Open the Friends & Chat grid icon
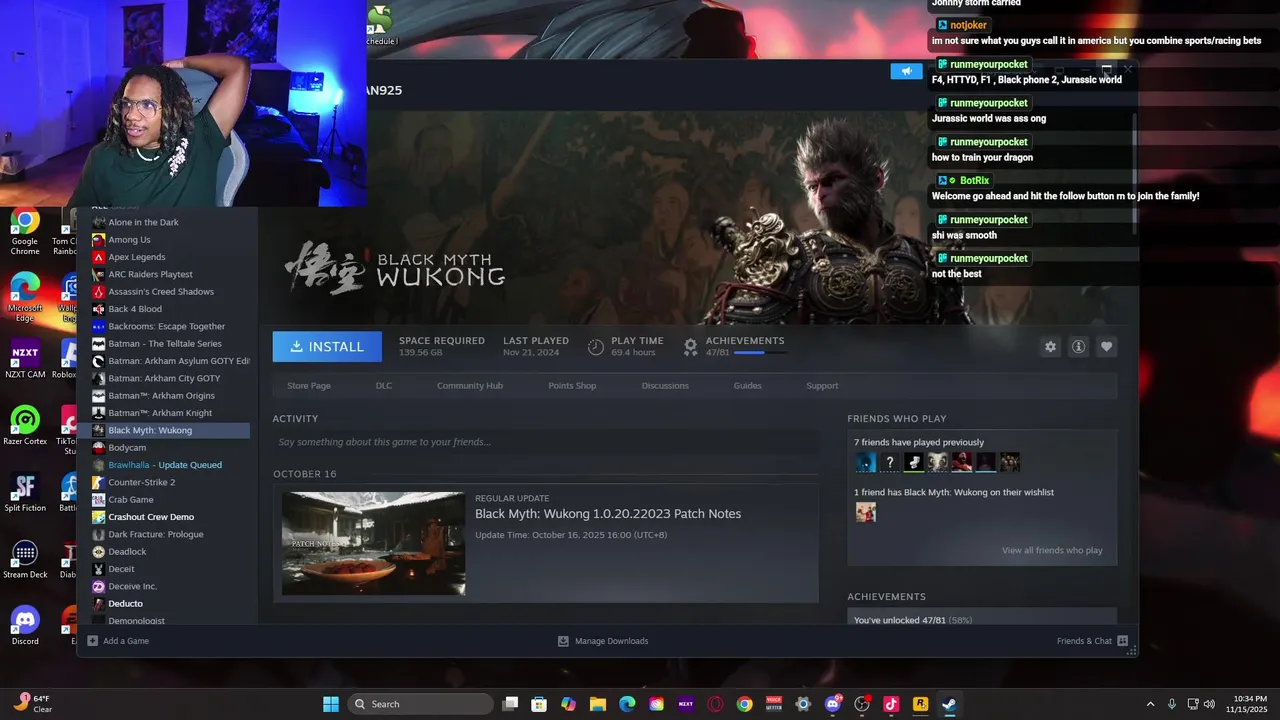1280x720 pixels. [x=1123, y=641]
